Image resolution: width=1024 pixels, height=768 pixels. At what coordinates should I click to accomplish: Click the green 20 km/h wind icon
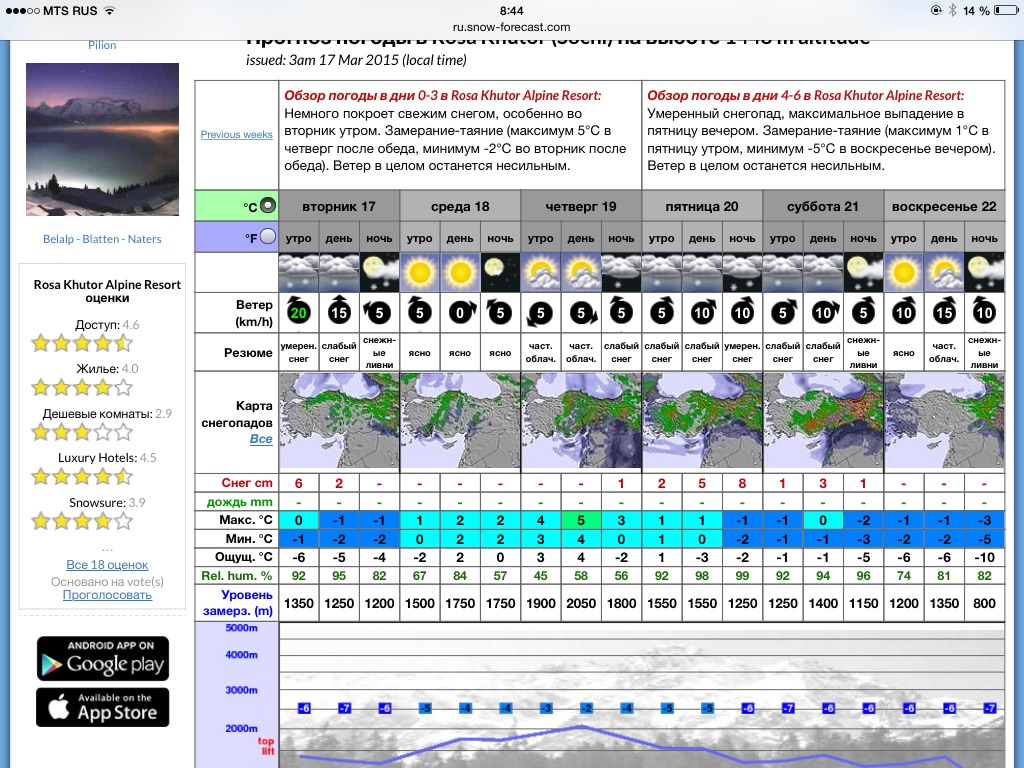coord(298,313)
